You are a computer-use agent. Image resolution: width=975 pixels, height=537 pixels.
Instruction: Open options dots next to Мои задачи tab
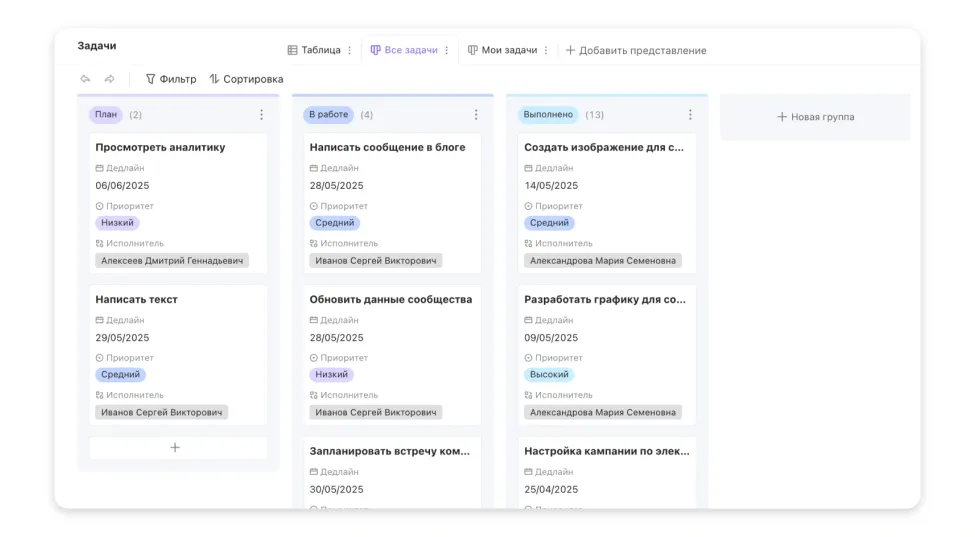click(546, 50)
